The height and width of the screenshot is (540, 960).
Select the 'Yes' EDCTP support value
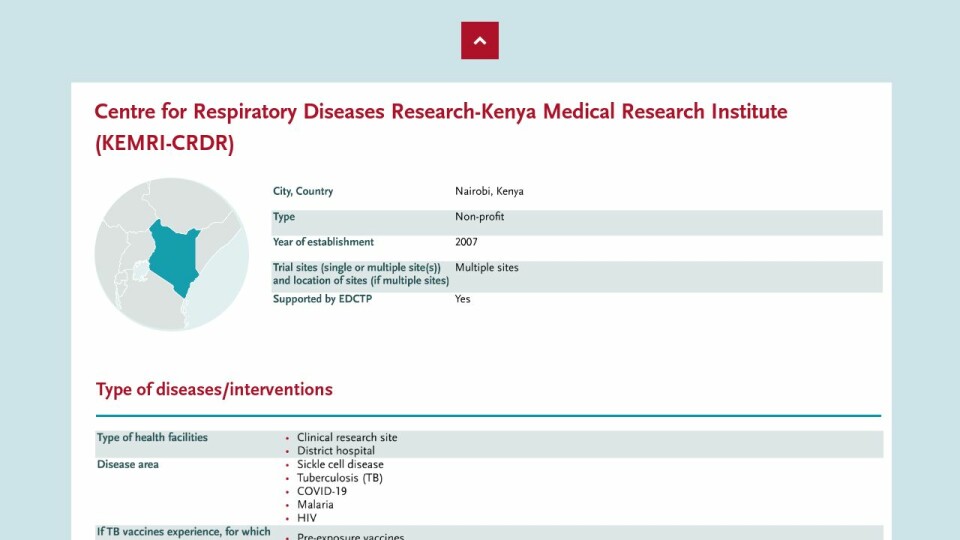click(462, 299)
